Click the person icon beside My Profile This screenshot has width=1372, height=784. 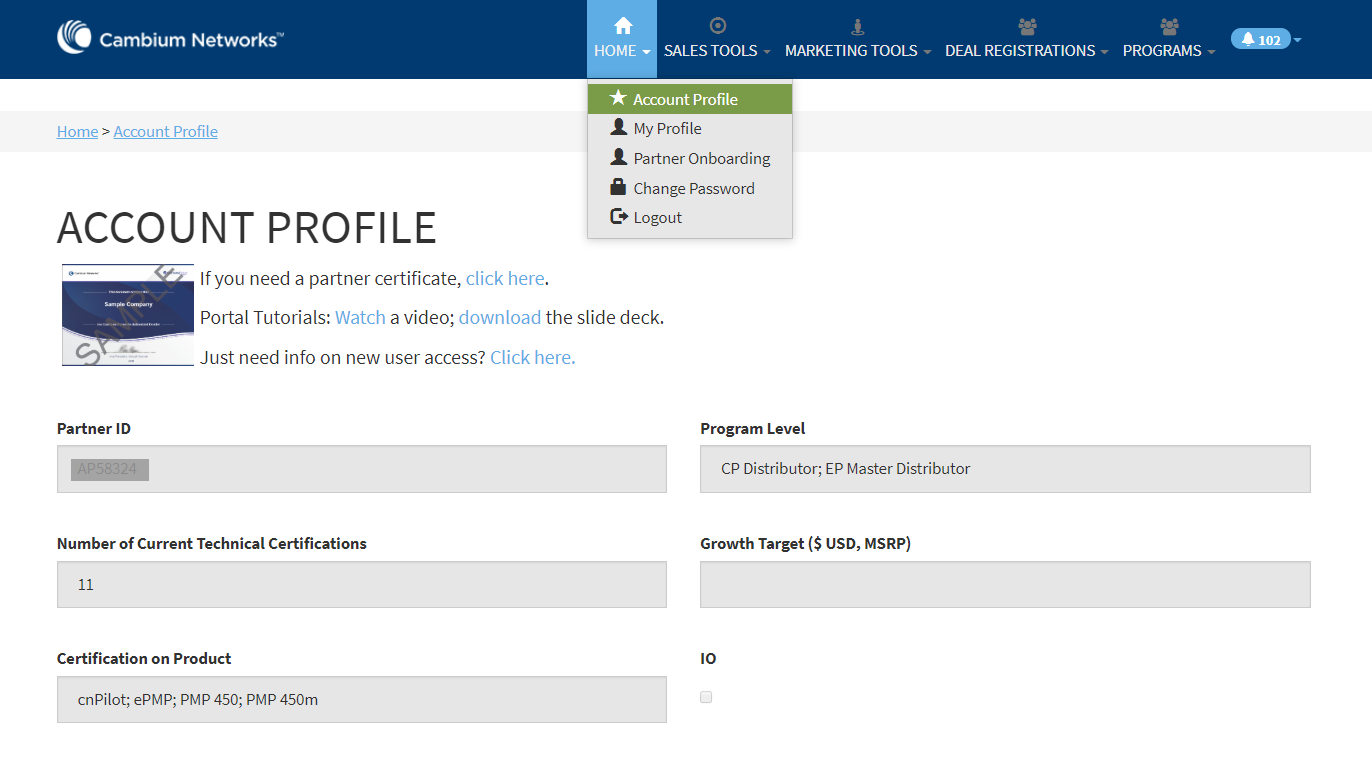point(618,127)
